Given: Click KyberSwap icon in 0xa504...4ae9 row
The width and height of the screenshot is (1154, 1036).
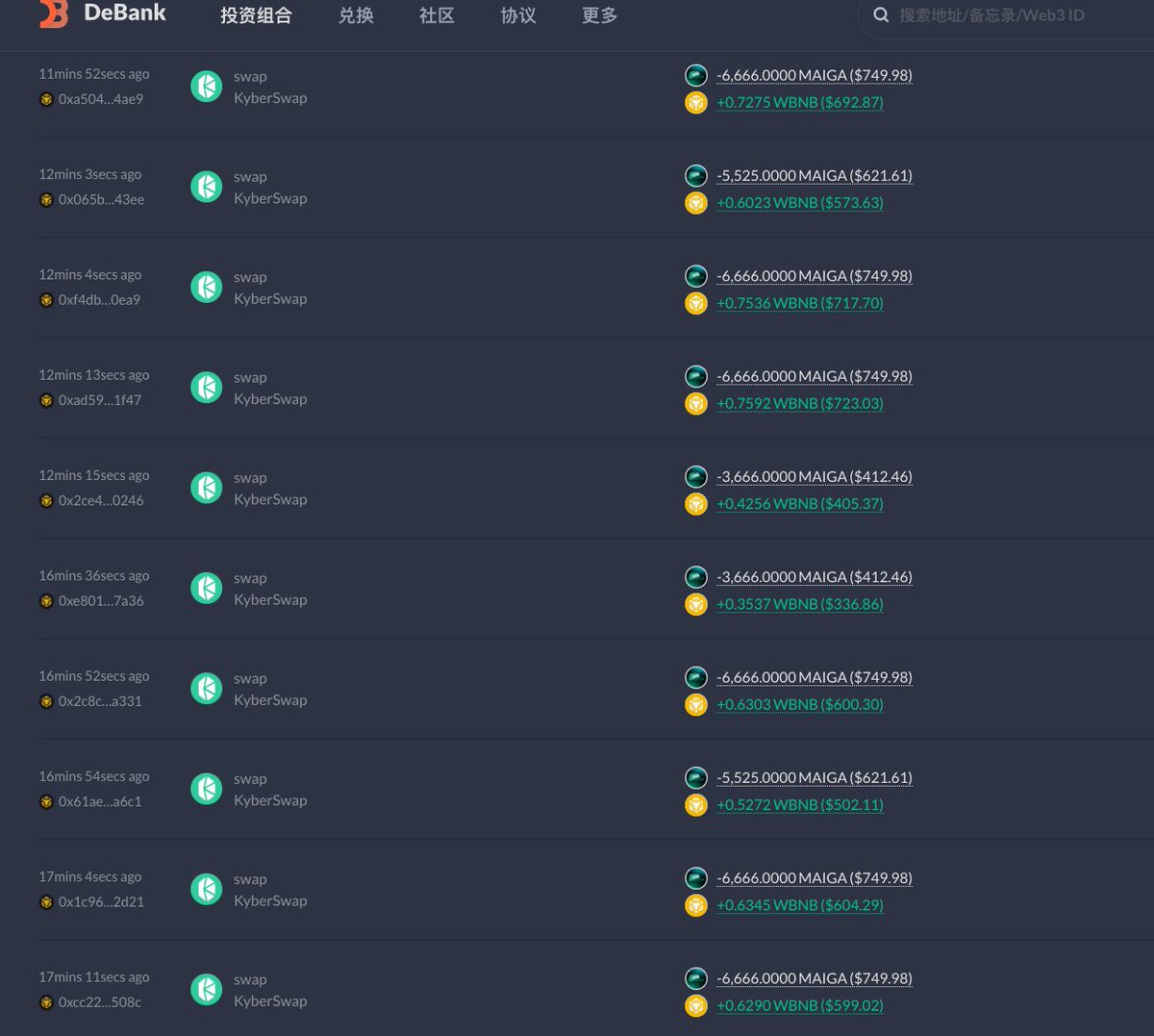Looking at the screenshot, I should pos(207,87).
